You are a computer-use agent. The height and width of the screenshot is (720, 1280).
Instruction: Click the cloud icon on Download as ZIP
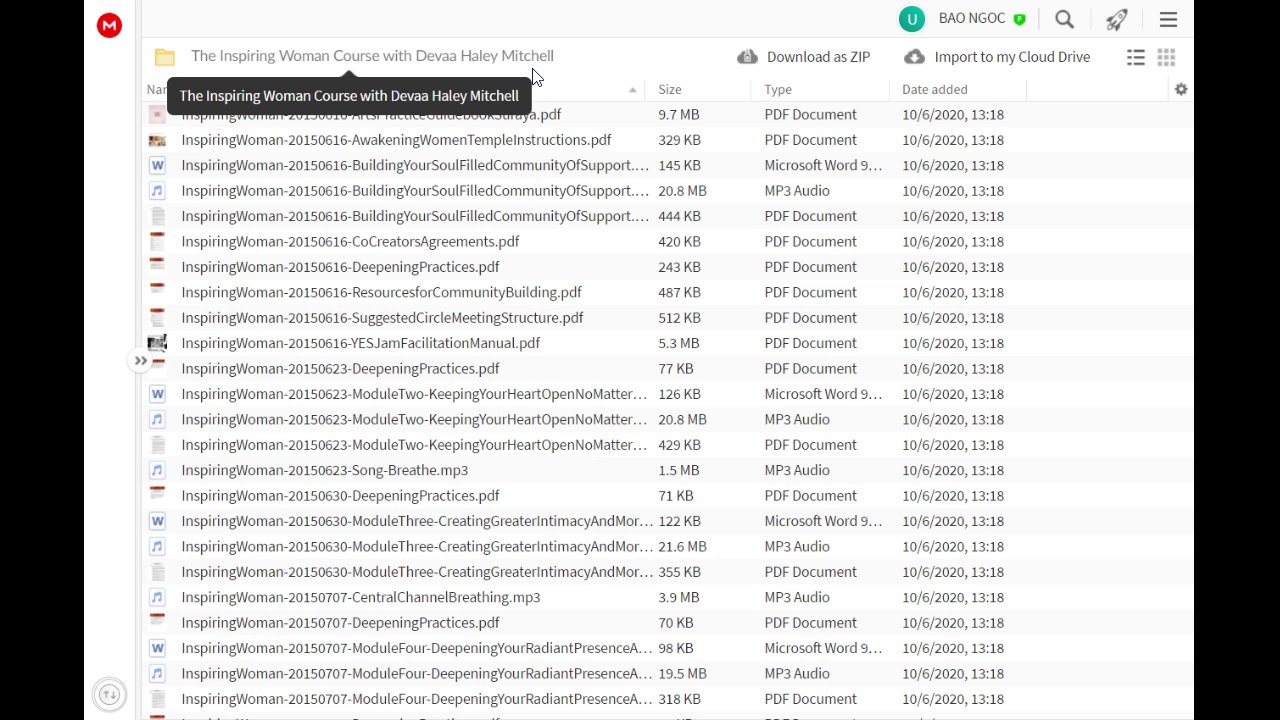(x=747, y=57)
